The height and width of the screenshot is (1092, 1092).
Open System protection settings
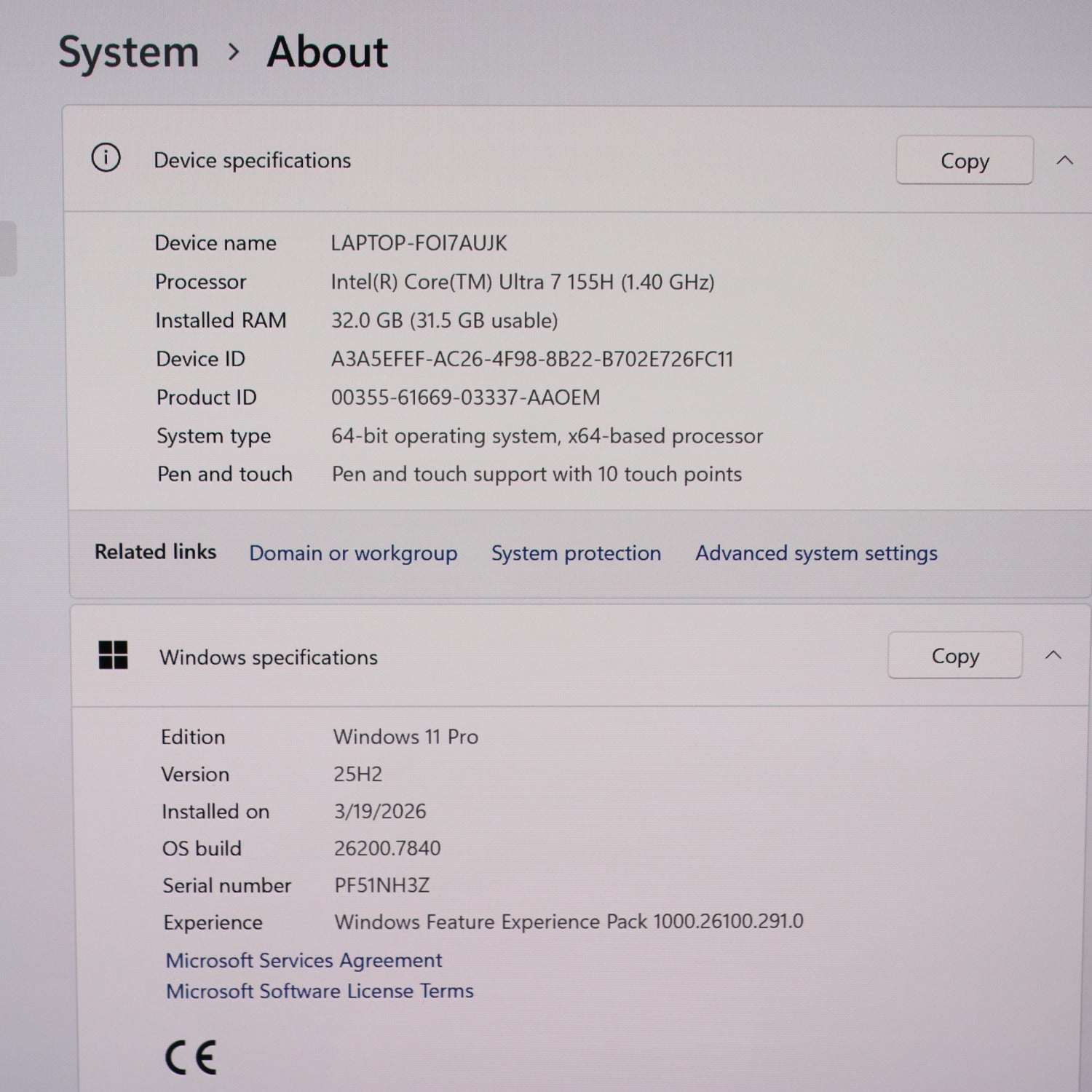[x=576, y=553]
